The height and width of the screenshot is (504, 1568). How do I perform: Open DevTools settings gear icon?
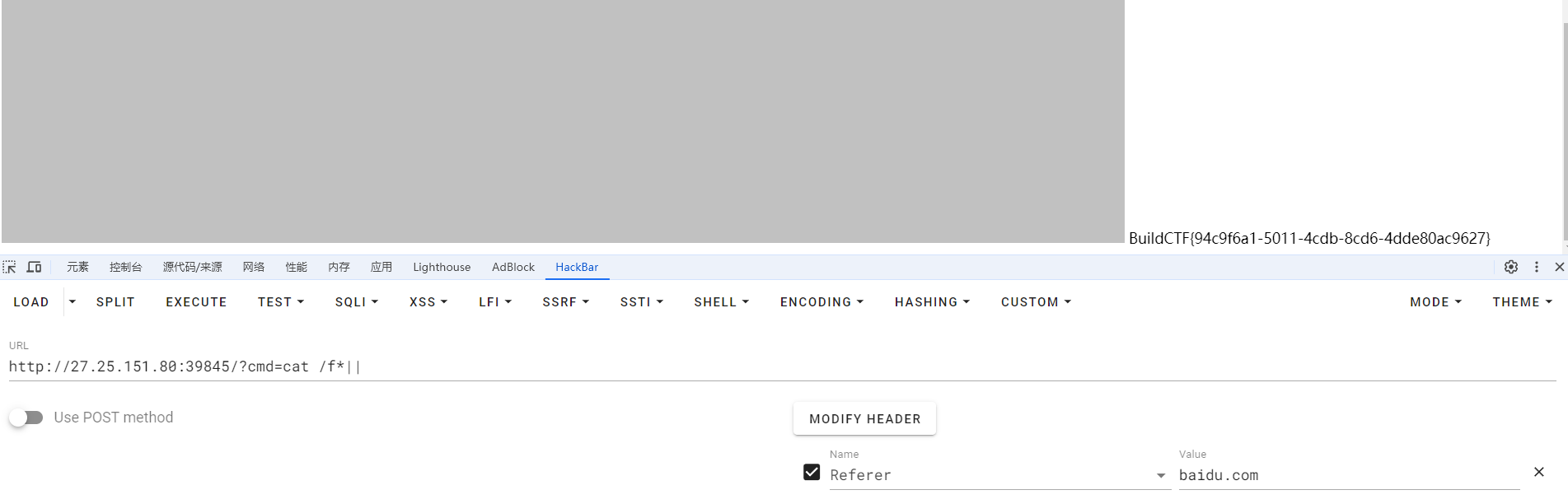click(x=1510, y=267)
